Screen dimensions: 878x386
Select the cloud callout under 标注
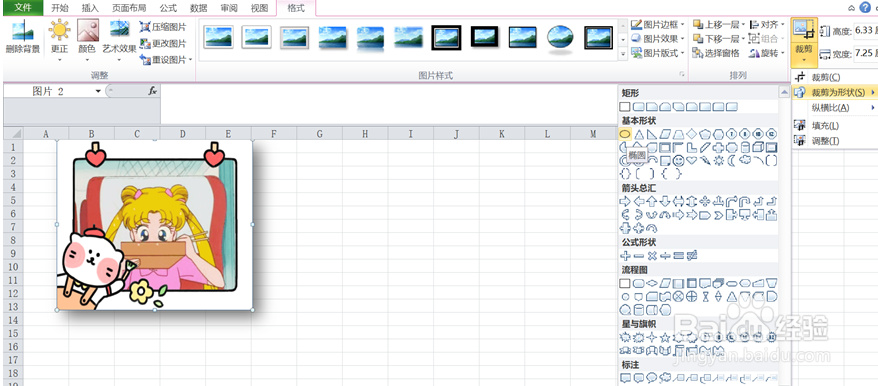coord(665,378)
